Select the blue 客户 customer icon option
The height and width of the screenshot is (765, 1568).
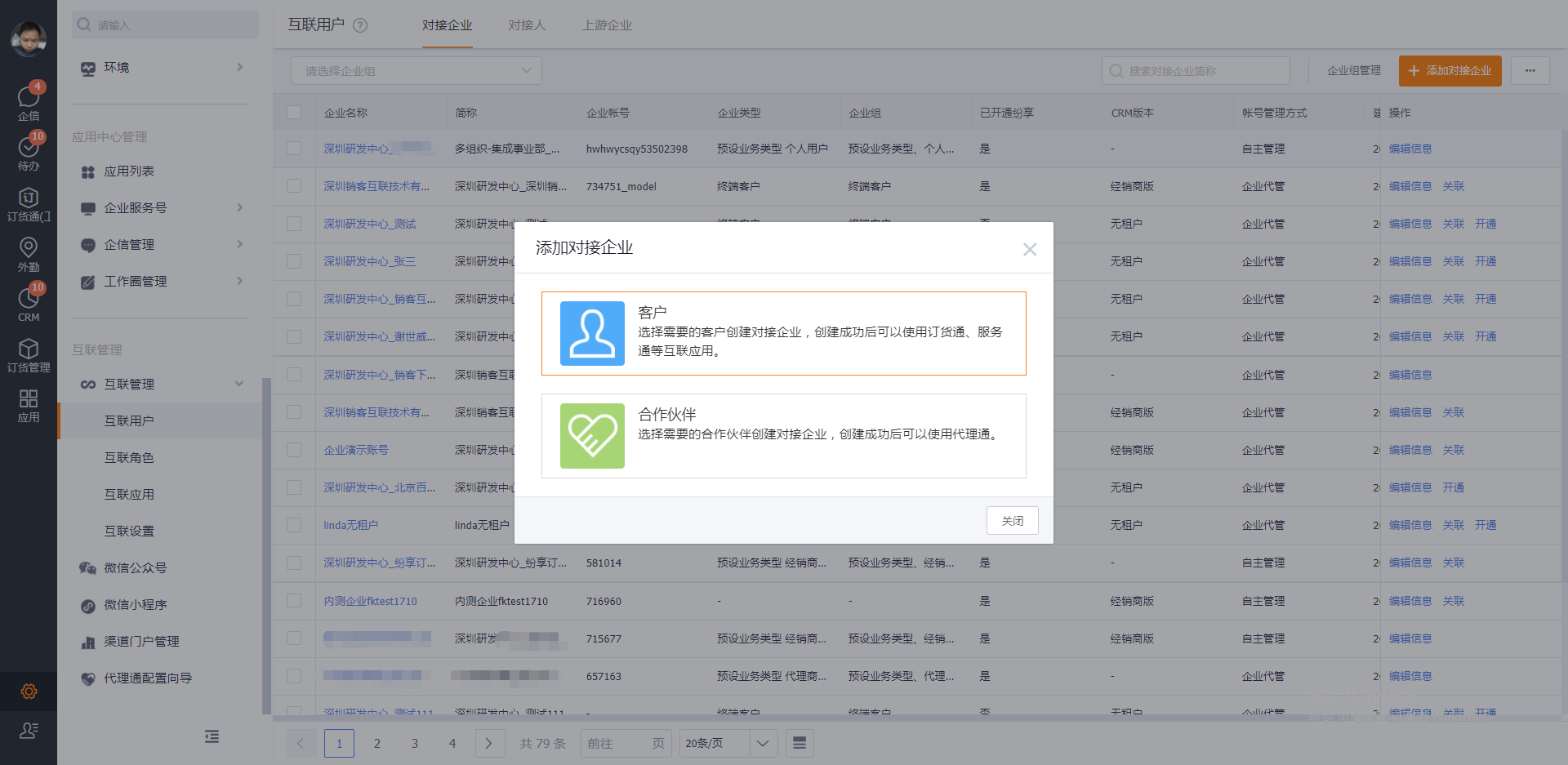(592, 333)
